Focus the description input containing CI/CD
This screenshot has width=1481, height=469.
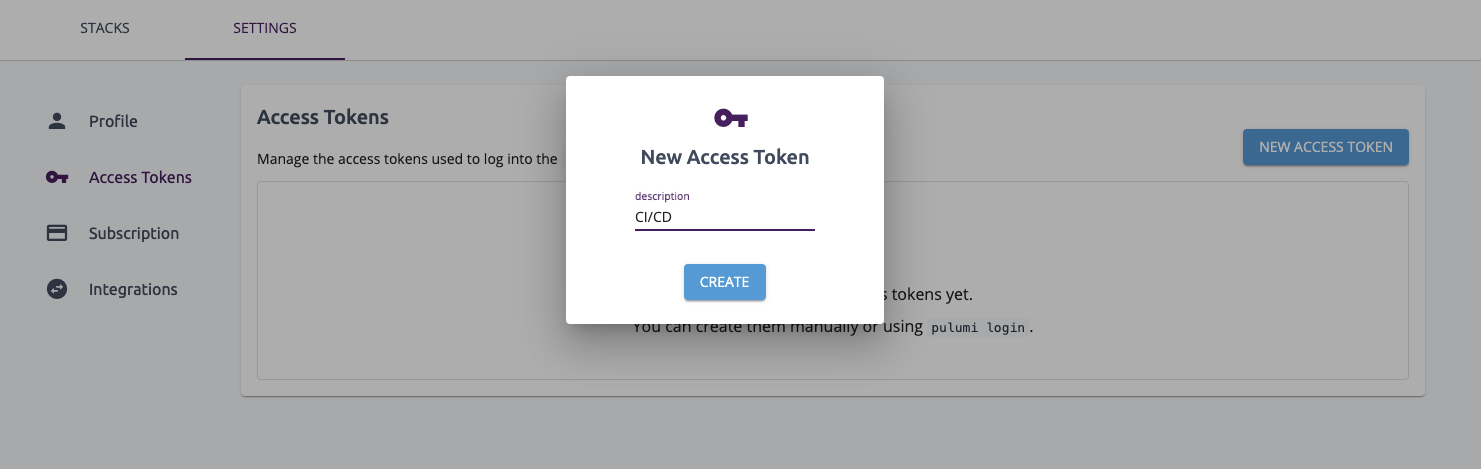[x=725, y=217]
